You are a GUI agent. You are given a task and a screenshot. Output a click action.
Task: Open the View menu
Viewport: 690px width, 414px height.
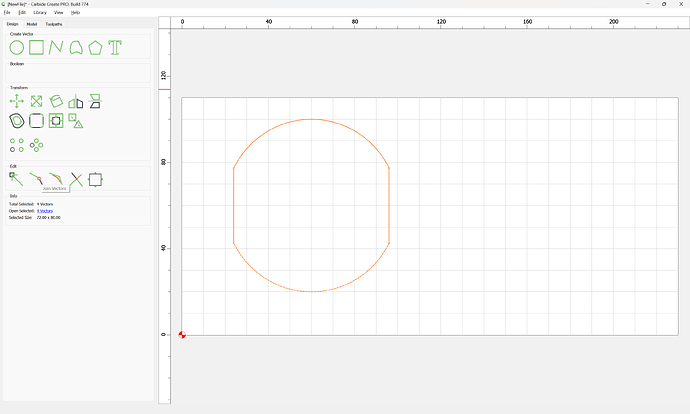click(x=59, y=13)
